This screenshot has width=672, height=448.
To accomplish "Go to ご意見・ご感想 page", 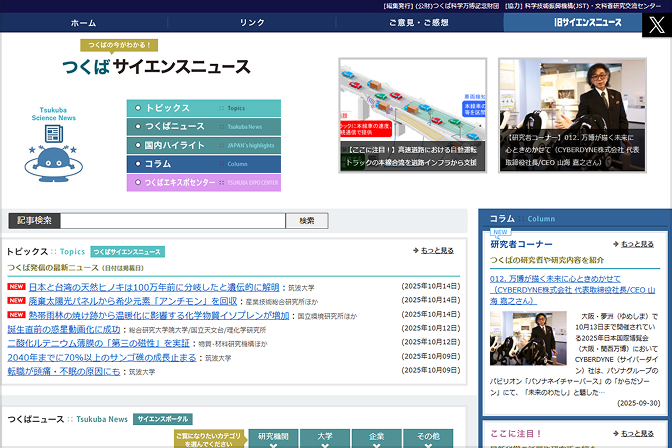I will (420, 22).
